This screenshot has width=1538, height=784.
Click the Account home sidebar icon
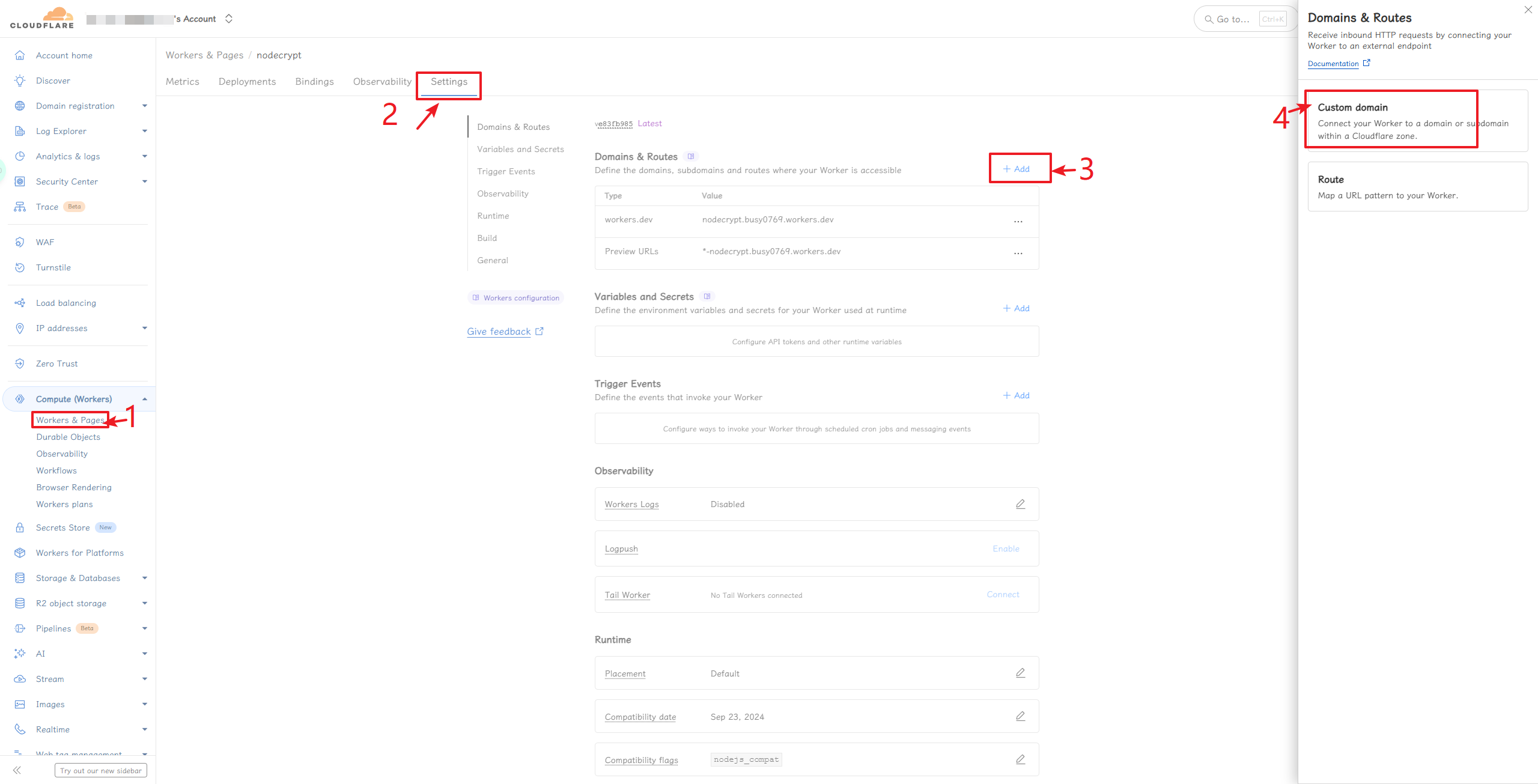pyautogui.click(x=20, y=55)
